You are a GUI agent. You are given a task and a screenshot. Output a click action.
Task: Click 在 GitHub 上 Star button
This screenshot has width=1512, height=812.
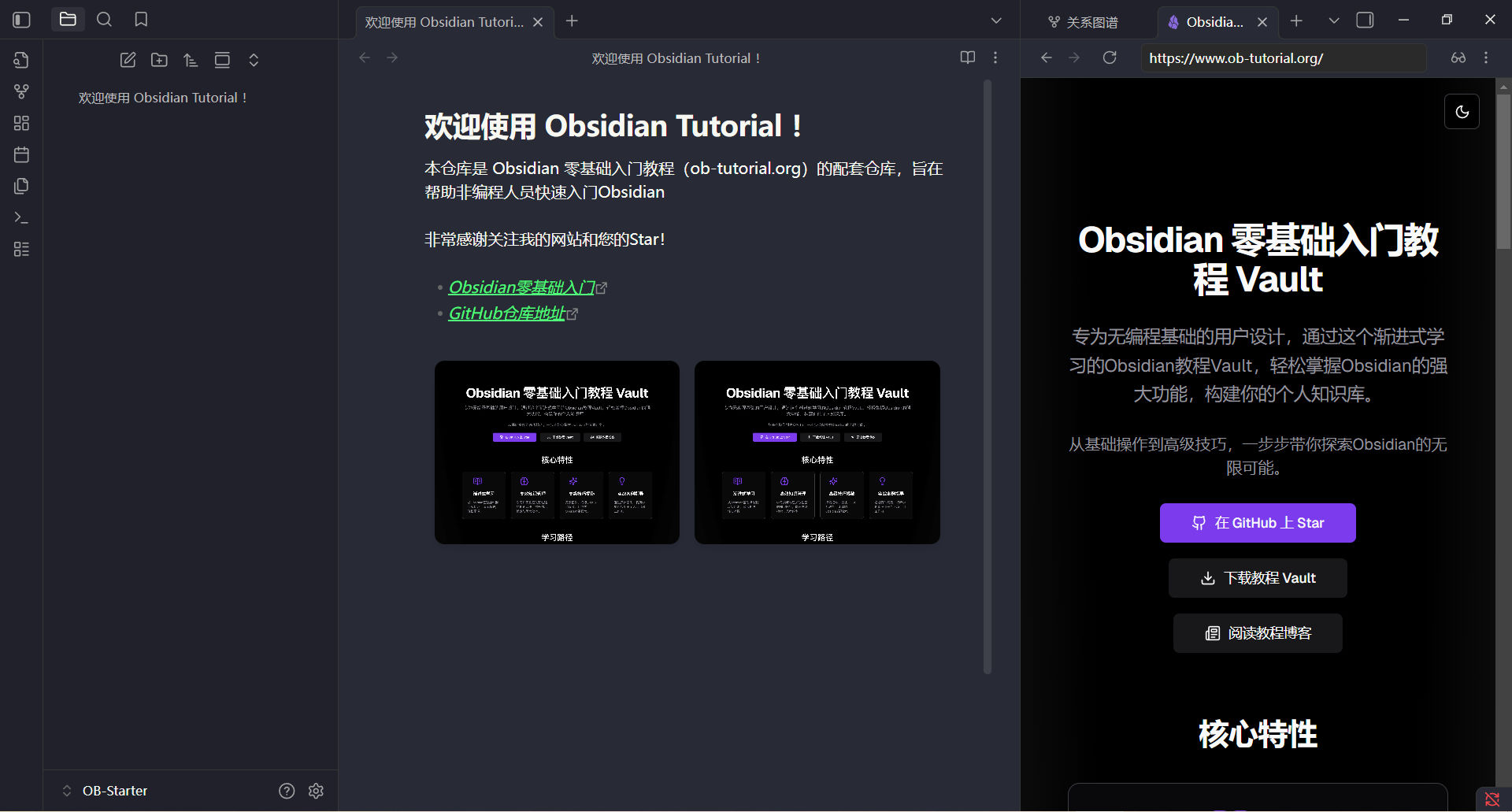click(1258, 523)
